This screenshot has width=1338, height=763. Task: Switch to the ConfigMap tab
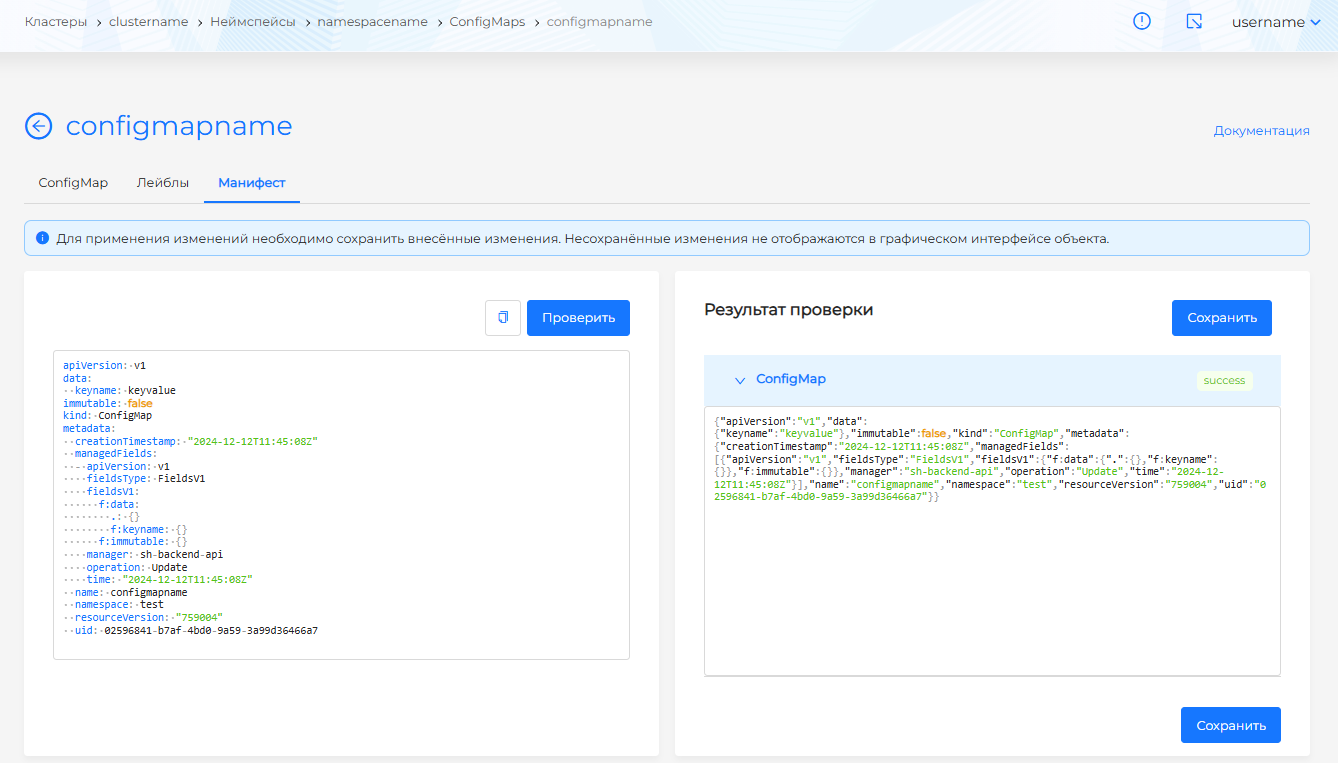click(73, 183)
